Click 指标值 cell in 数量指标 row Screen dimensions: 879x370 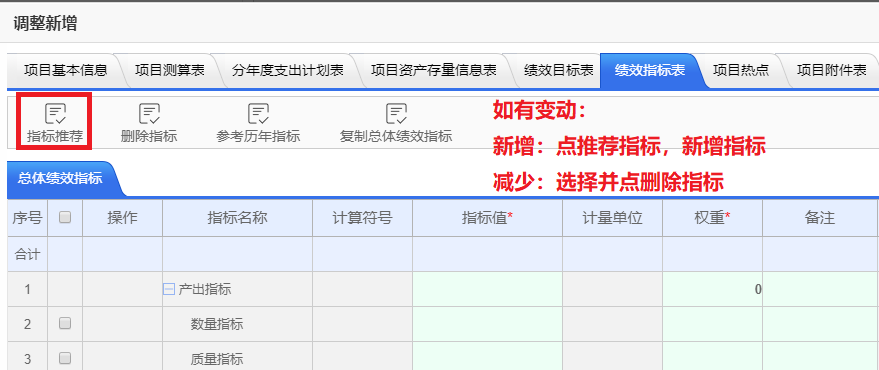tap(487, 324)
